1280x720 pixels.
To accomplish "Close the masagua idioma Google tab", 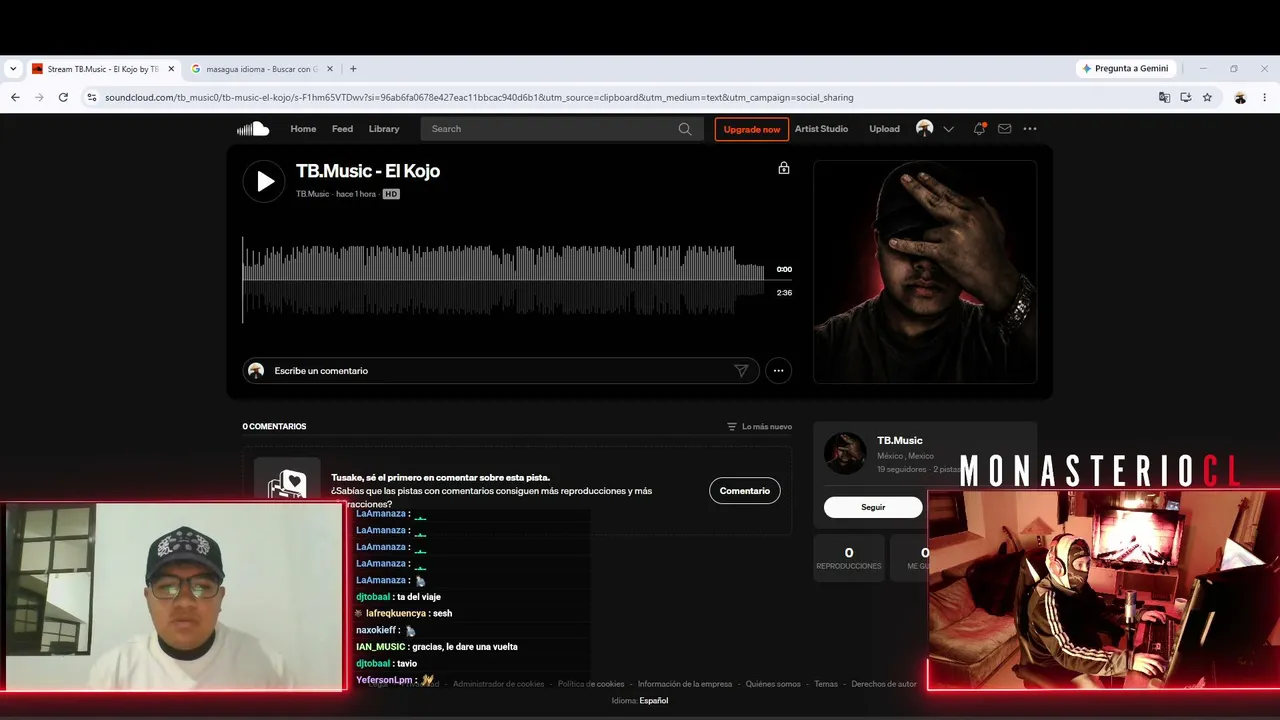I will (330, 69).
